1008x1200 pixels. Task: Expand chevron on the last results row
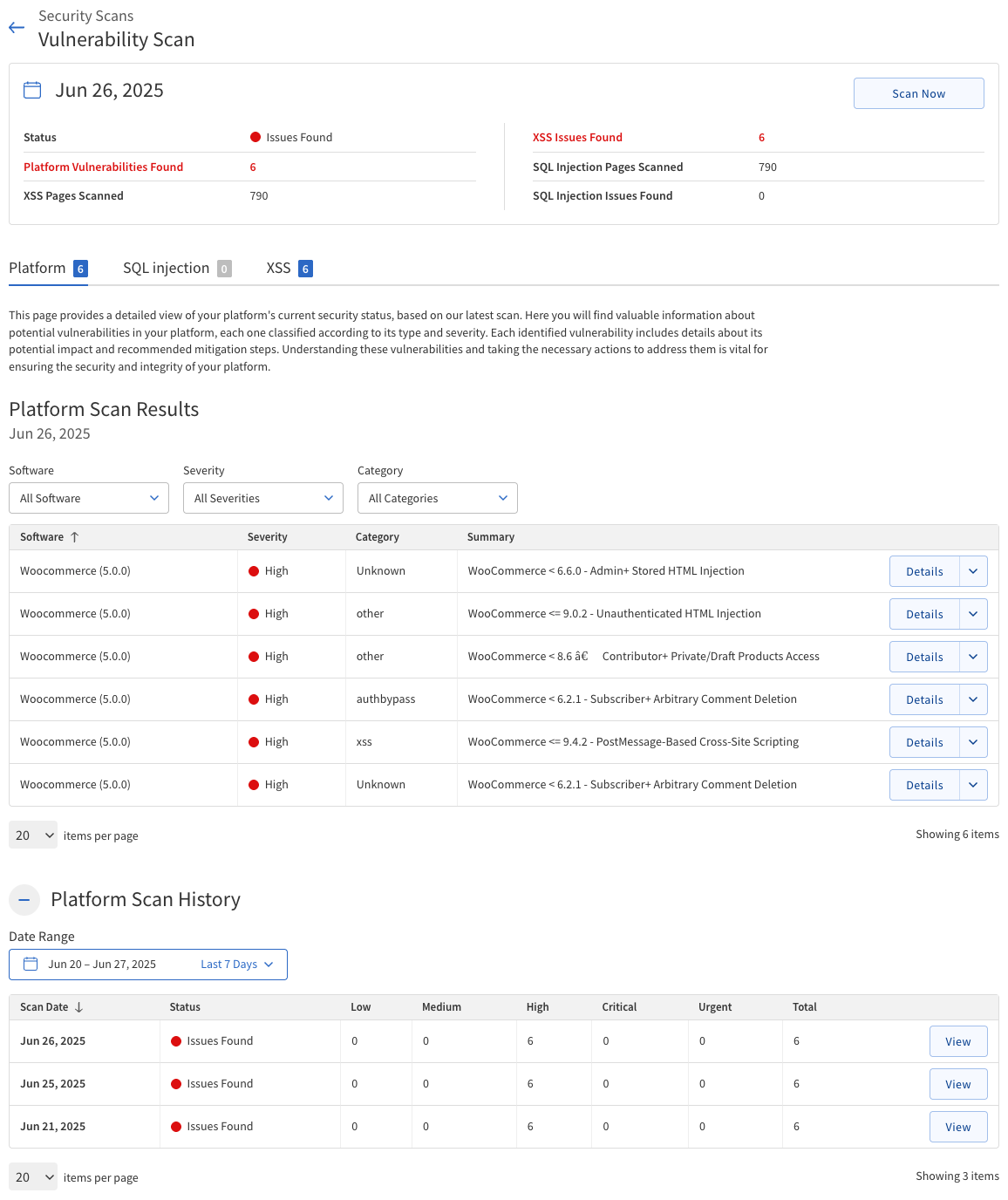pos(973,785)
